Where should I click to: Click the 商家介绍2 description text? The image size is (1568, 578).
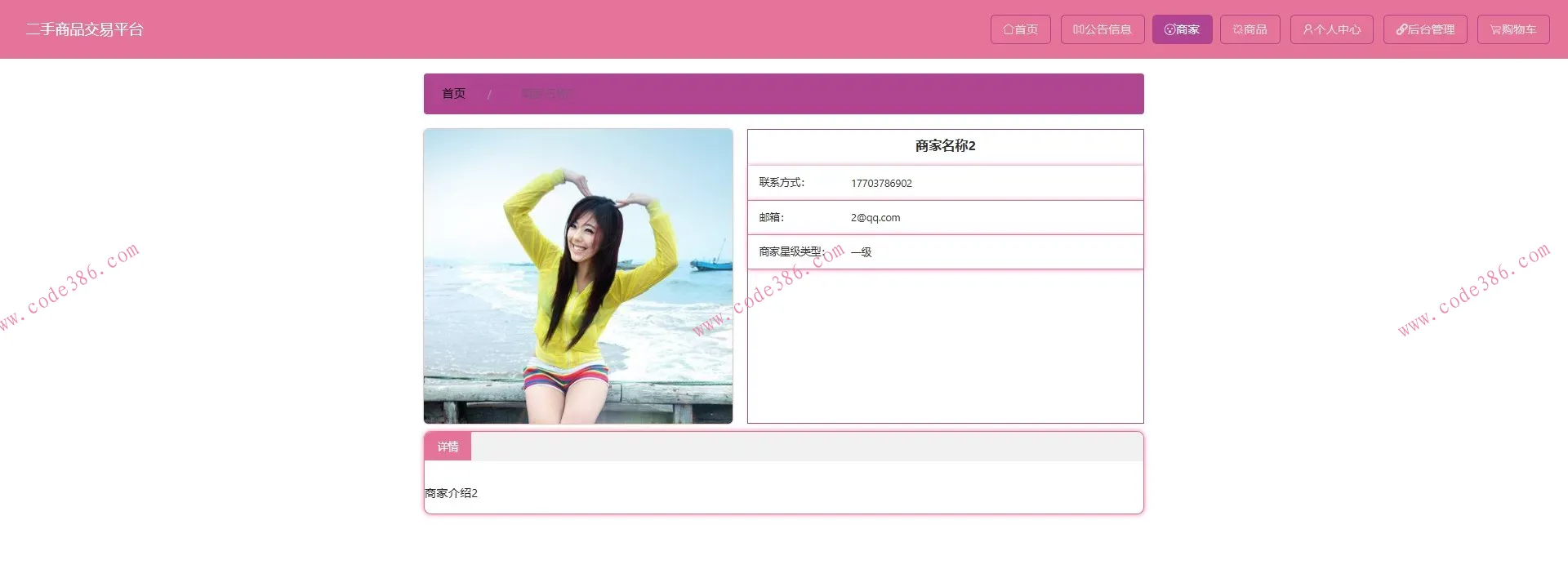pyautogui.click(x=451, y=493)
